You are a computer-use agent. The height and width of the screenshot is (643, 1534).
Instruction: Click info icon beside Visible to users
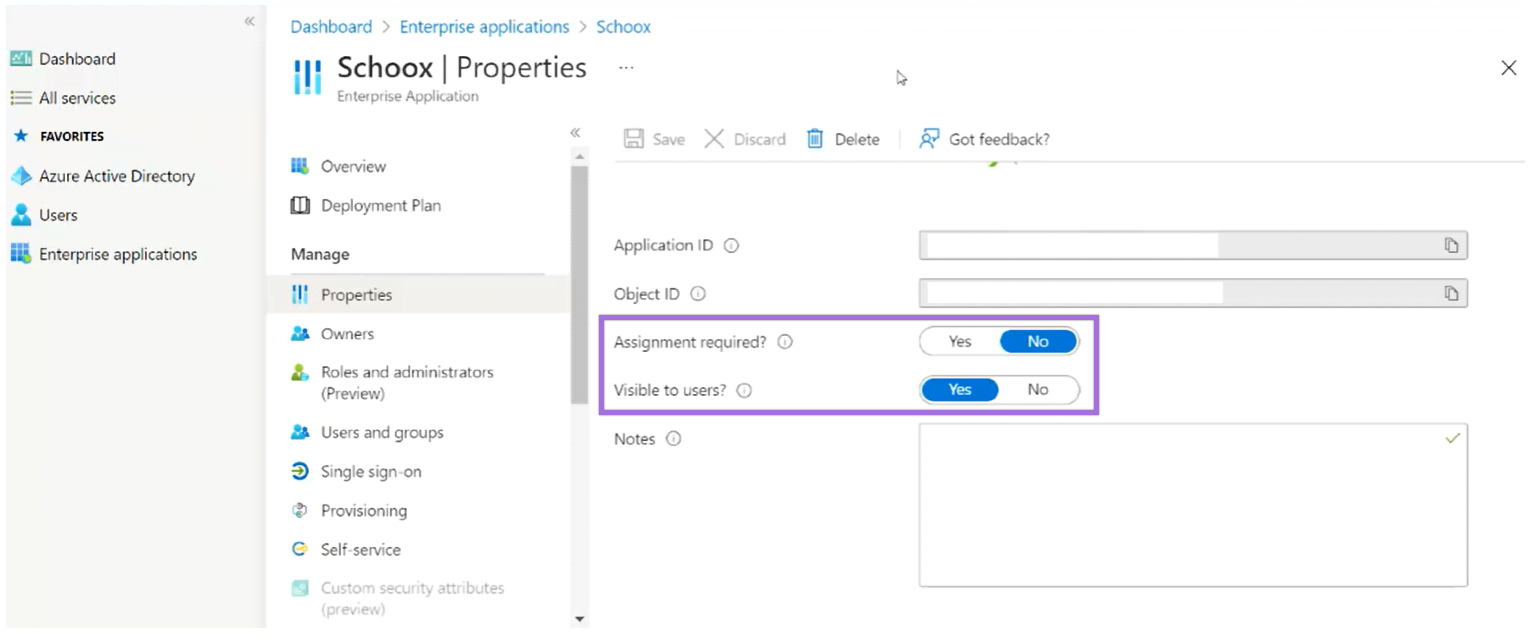point(744,390)
